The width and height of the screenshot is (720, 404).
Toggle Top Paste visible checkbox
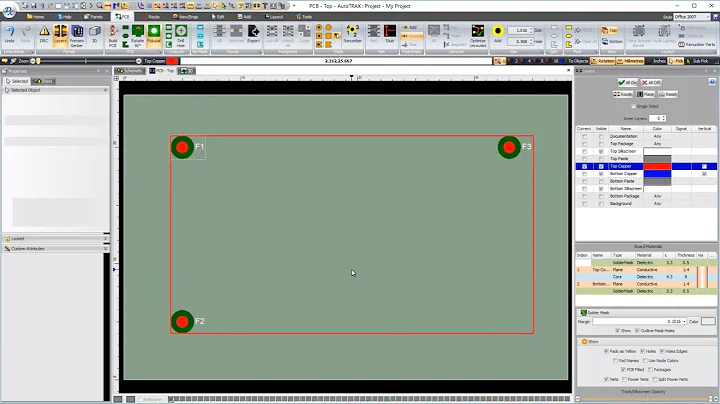point(601,159)
